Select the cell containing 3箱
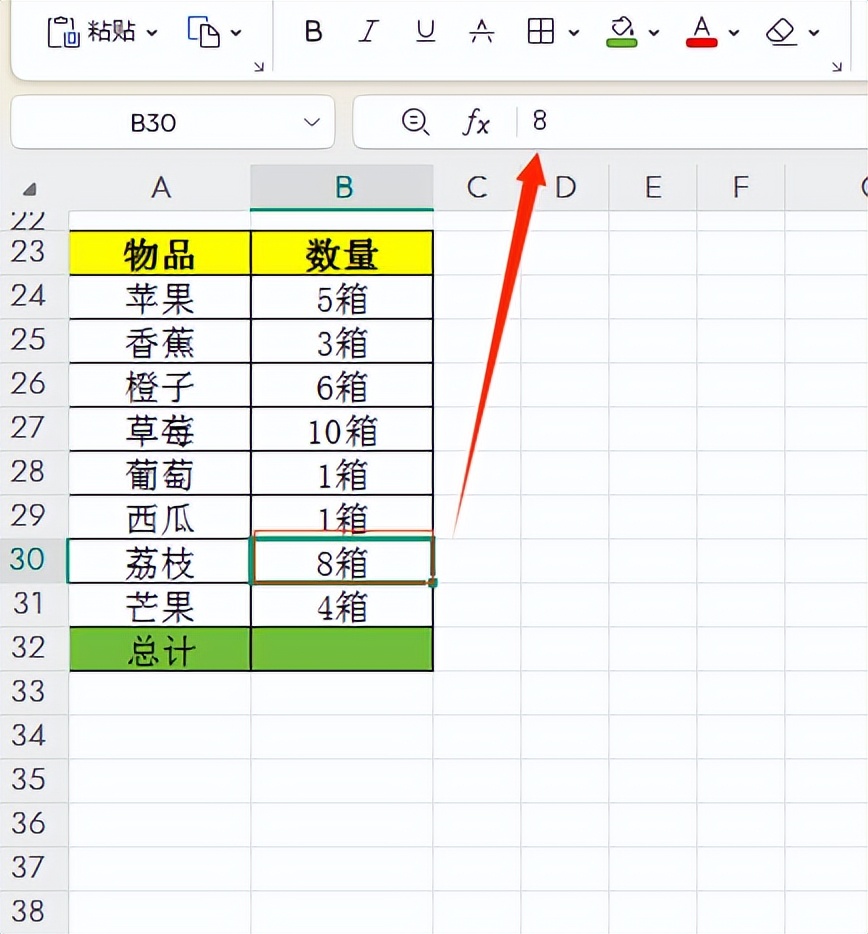The image size is (868, 934). 343,341
